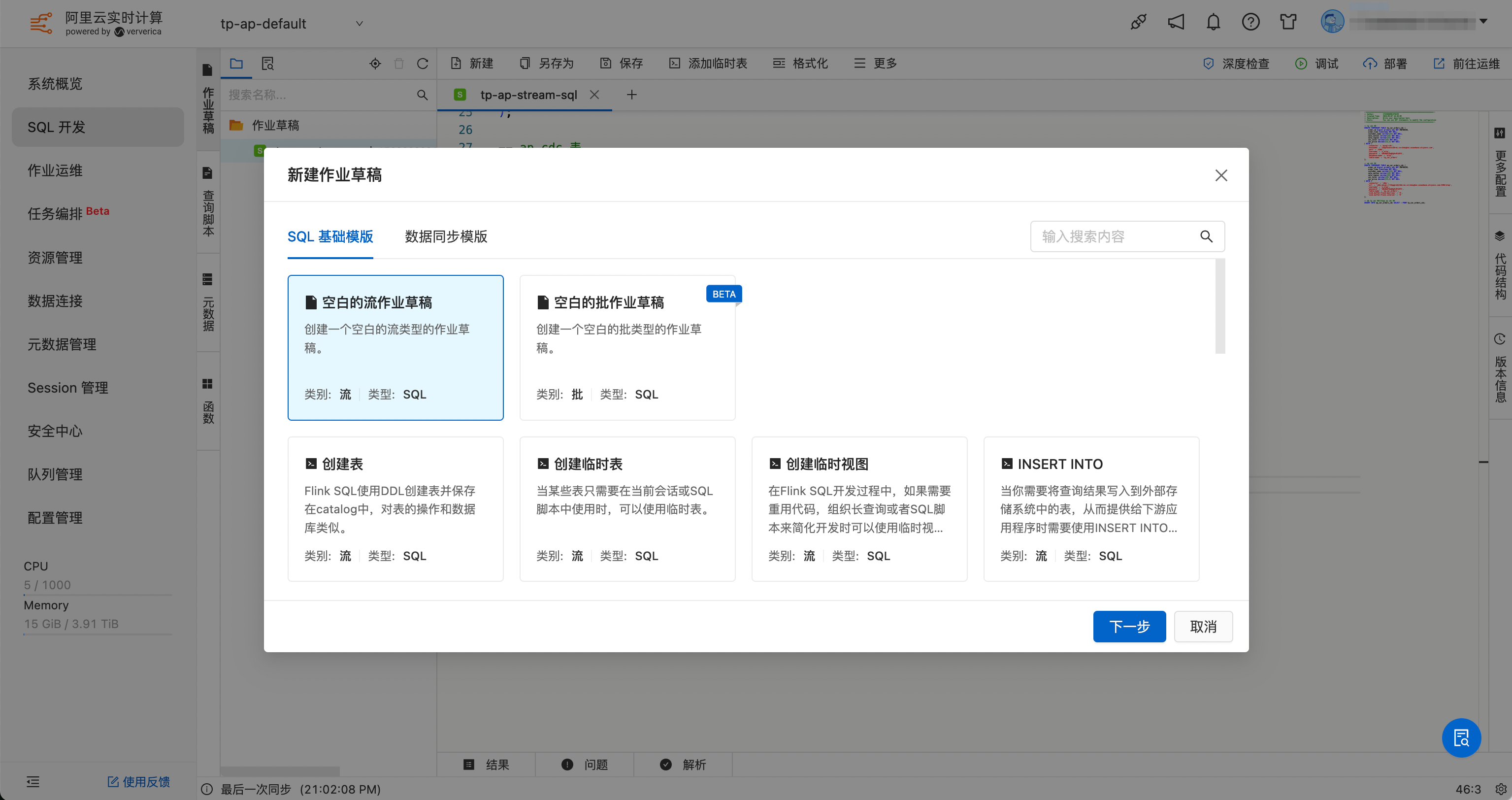The image size is (1512, 800).
Task: Click the notification bell icon
Action: (1213, 22)
